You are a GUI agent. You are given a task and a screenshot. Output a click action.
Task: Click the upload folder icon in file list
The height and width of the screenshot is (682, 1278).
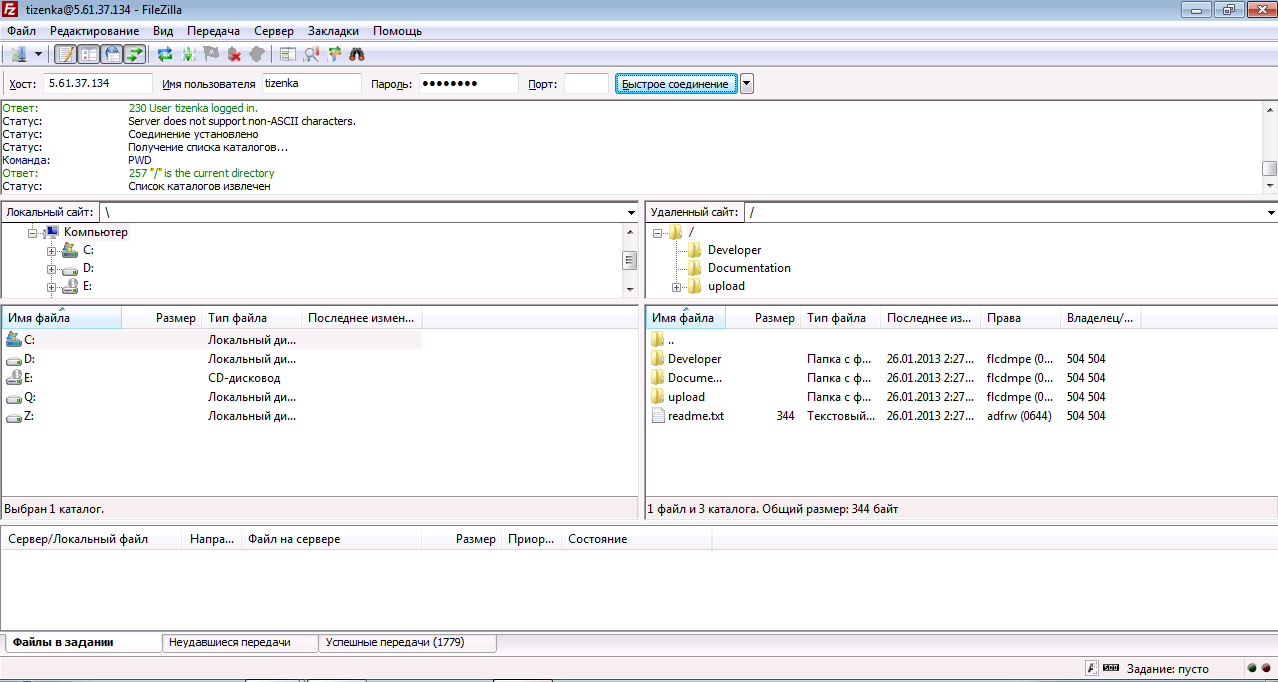[x=658, y=397]
